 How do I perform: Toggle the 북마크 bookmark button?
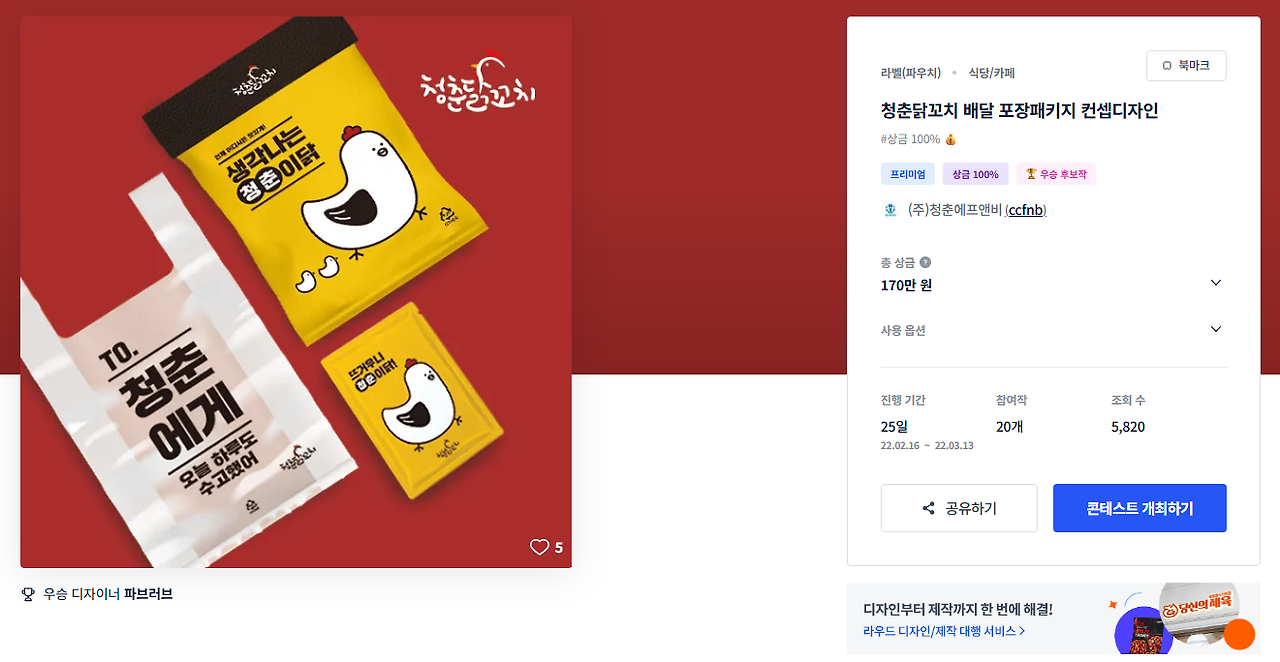coord(1186,66)
